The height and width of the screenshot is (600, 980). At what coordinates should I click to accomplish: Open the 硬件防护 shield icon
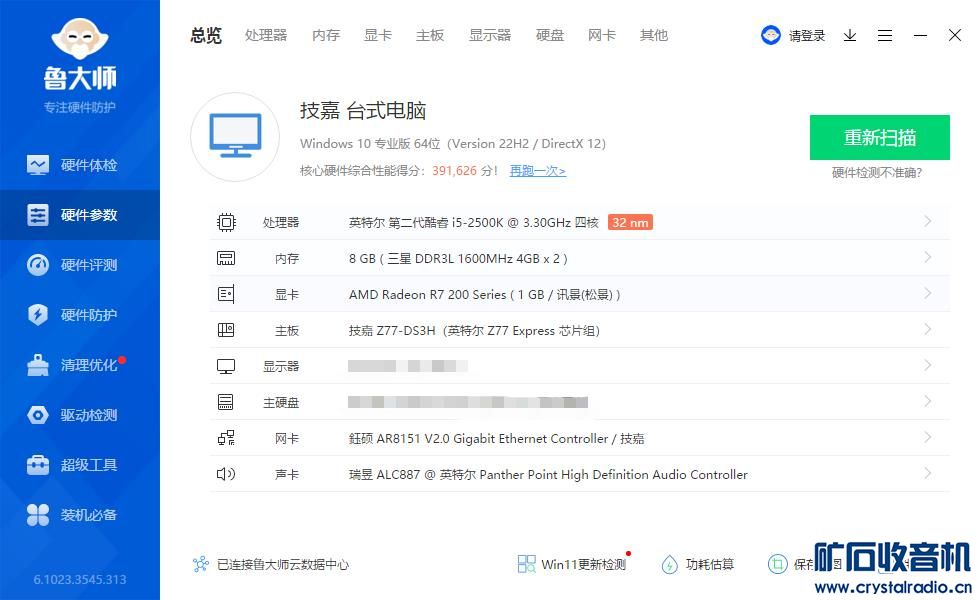pyautogui.click(x=38, y=314)
